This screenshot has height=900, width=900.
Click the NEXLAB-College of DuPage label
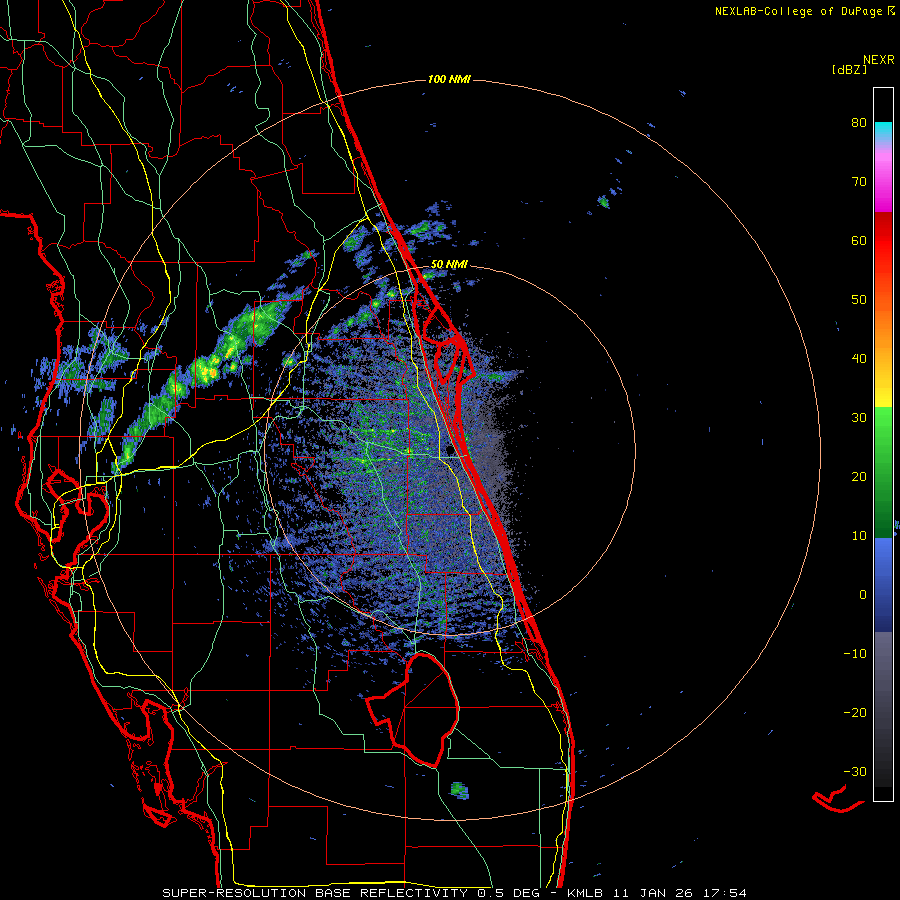[804, 11]
